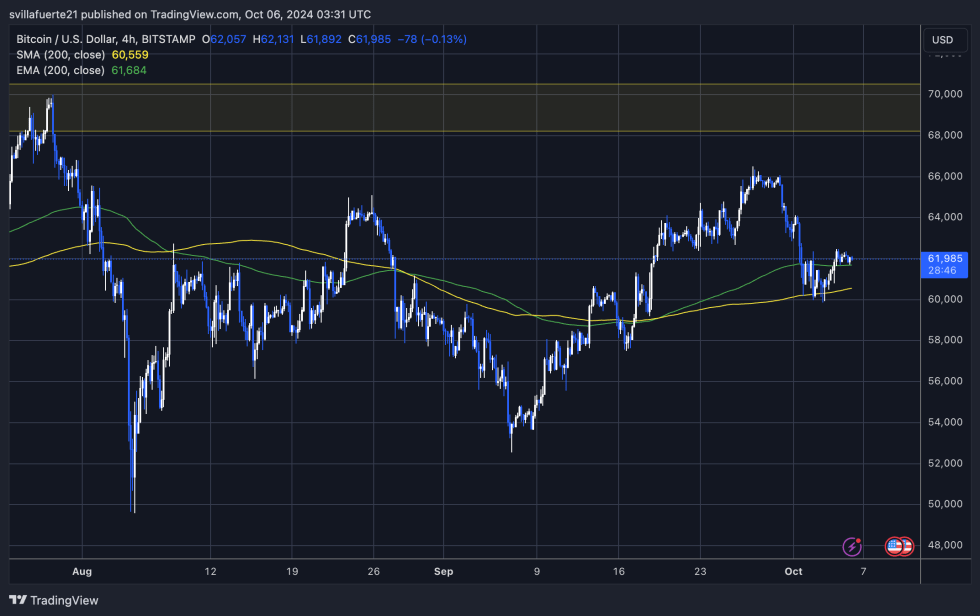
Task: Select the Oct label on the time axis
Action: pyautogui.click(x=793, y=571)
